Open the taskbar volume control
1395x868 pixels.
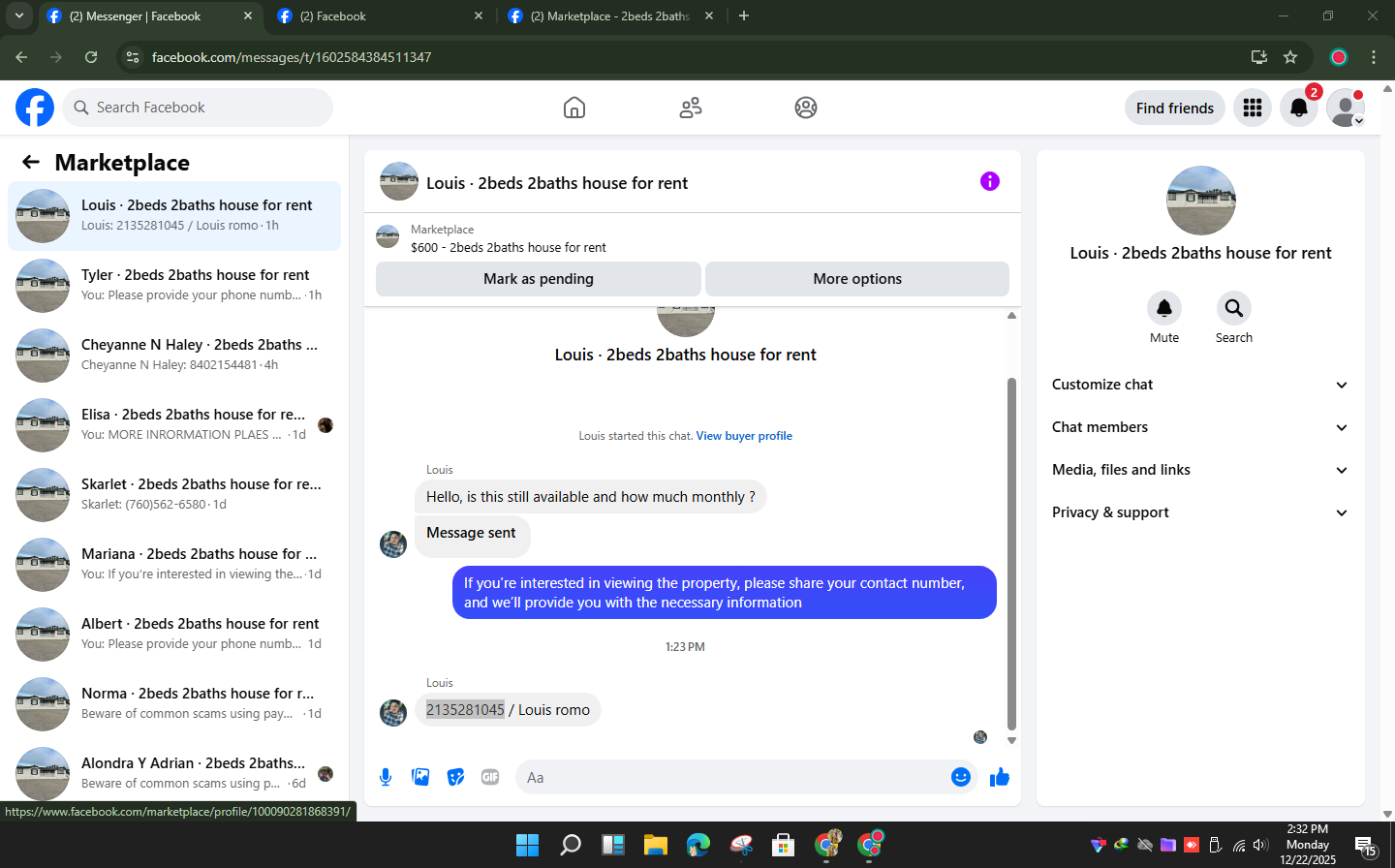(1260, 845)
